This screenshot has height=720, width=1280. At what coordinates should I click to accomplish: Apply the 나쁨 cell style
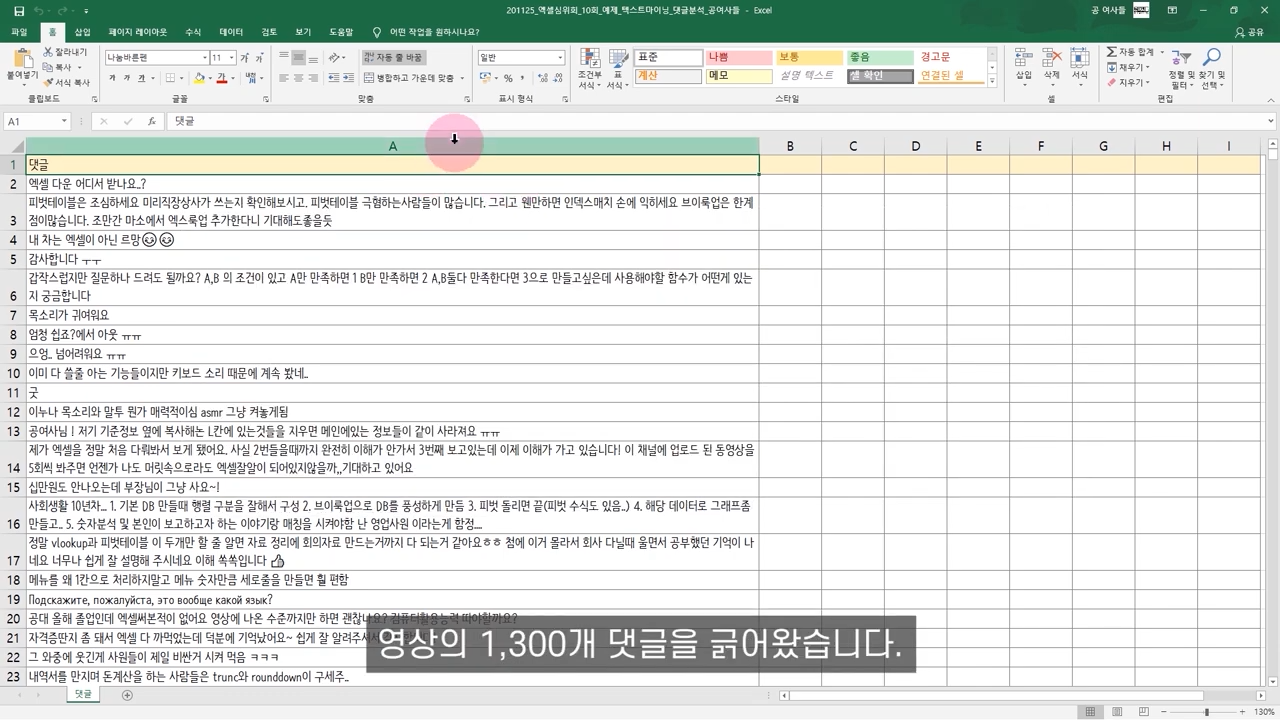(739, 58)
